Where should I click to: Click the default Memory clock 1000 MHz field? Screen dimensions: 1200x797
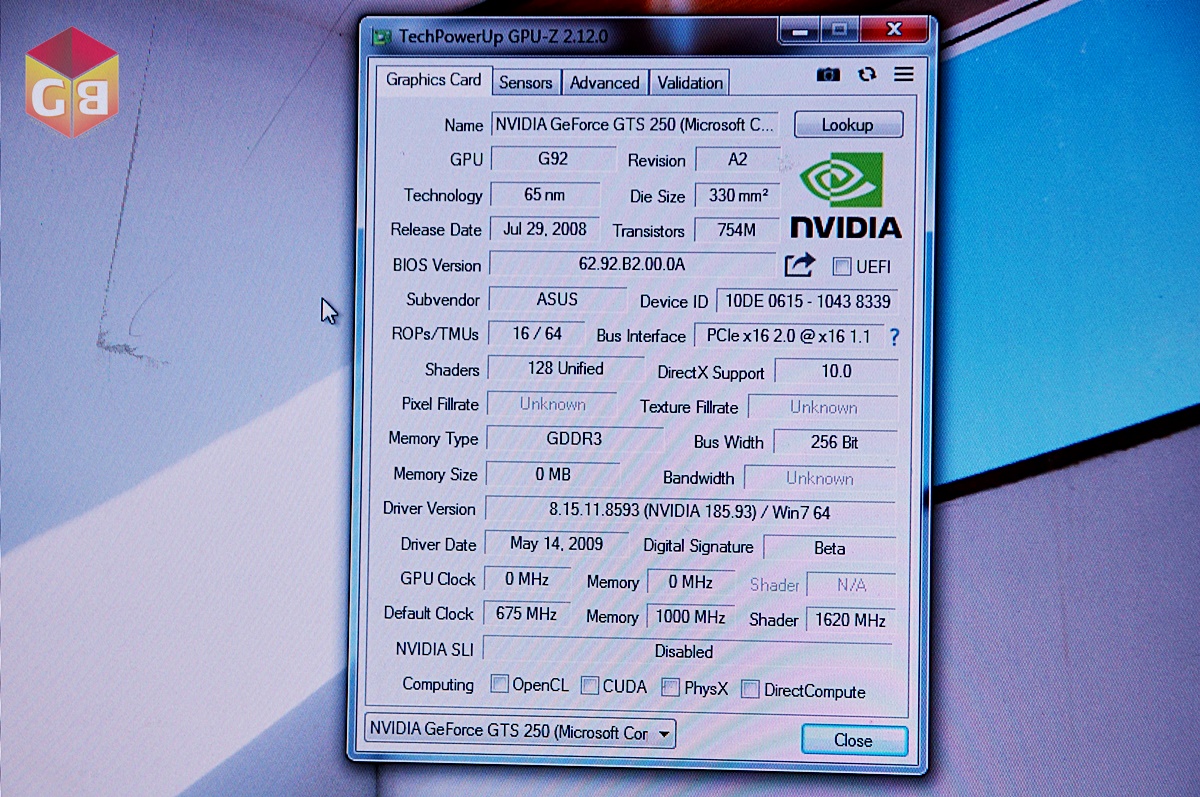691,616
